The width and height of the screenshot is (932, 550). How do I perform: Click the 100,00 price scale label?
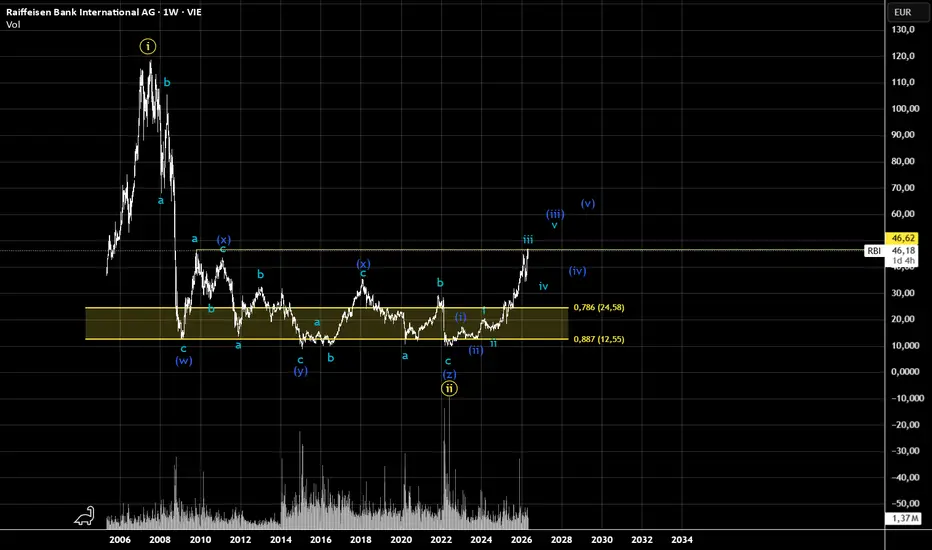coord(905,108)
